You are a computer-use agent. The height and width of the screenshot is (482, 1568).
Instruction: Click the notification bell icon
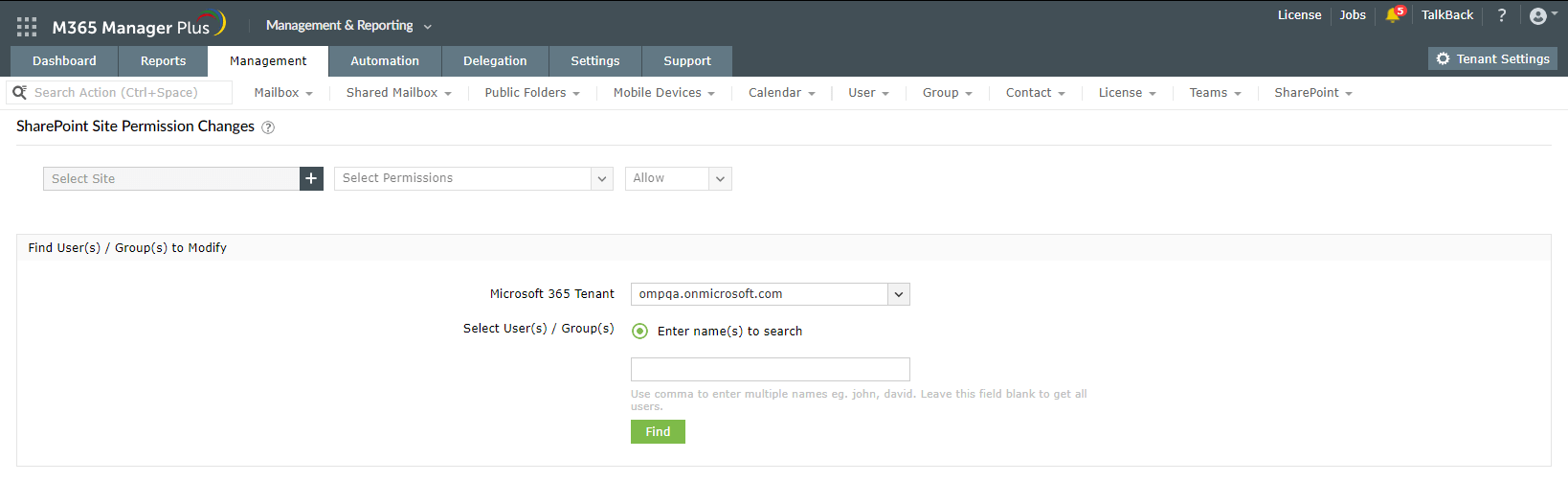click(1393, 15)
